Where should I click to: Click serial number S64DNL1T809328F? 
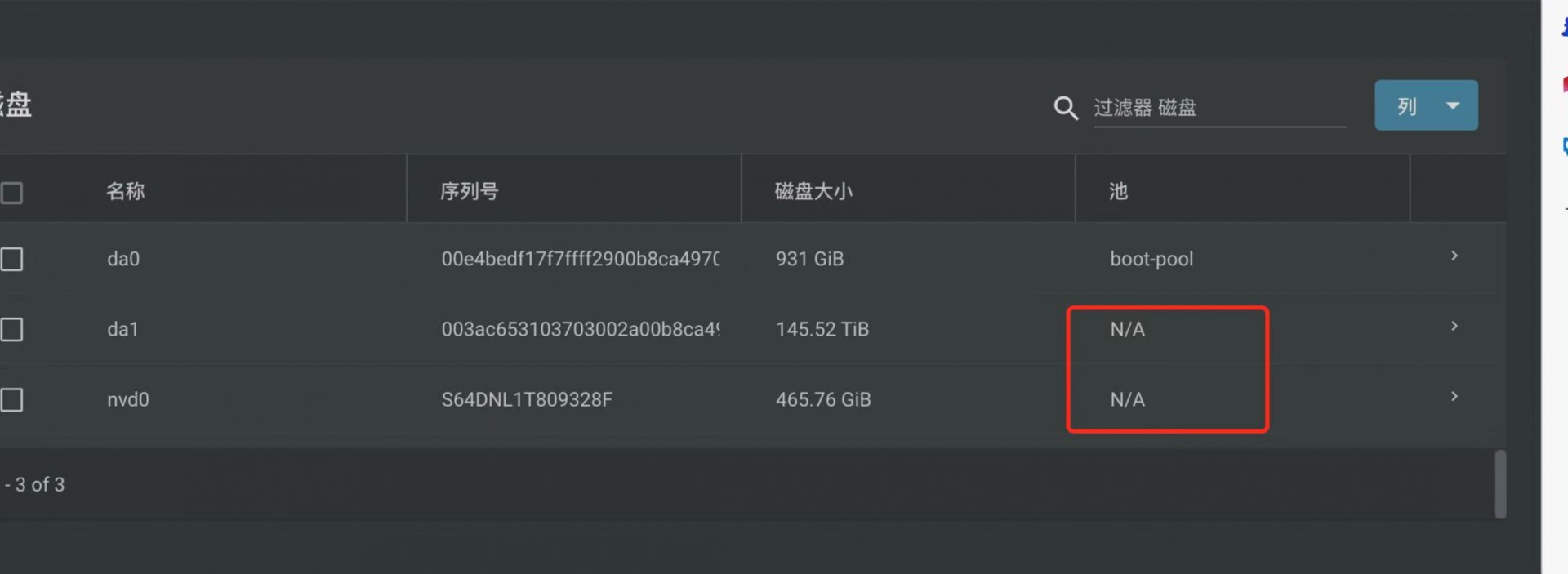[x=527, y=400]
